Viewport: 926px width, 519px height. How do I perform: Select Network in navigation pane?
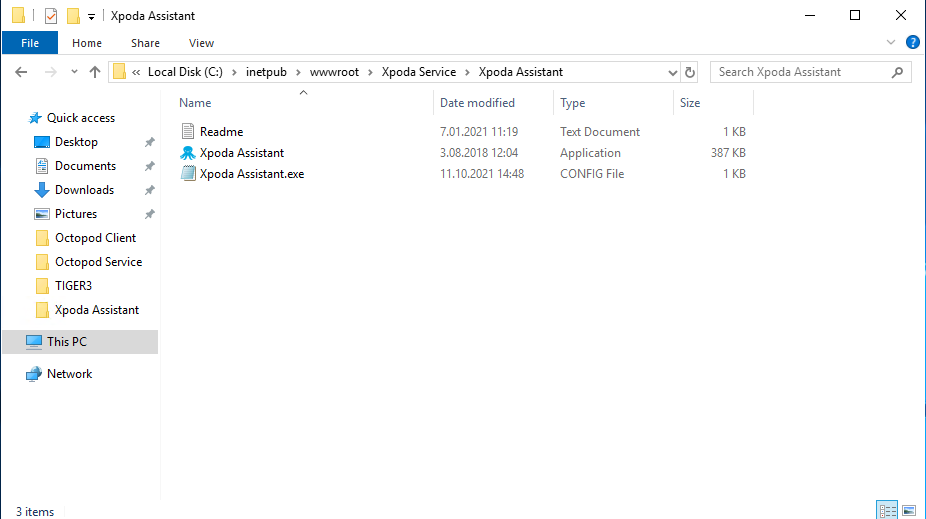click(x=69, y=374)
